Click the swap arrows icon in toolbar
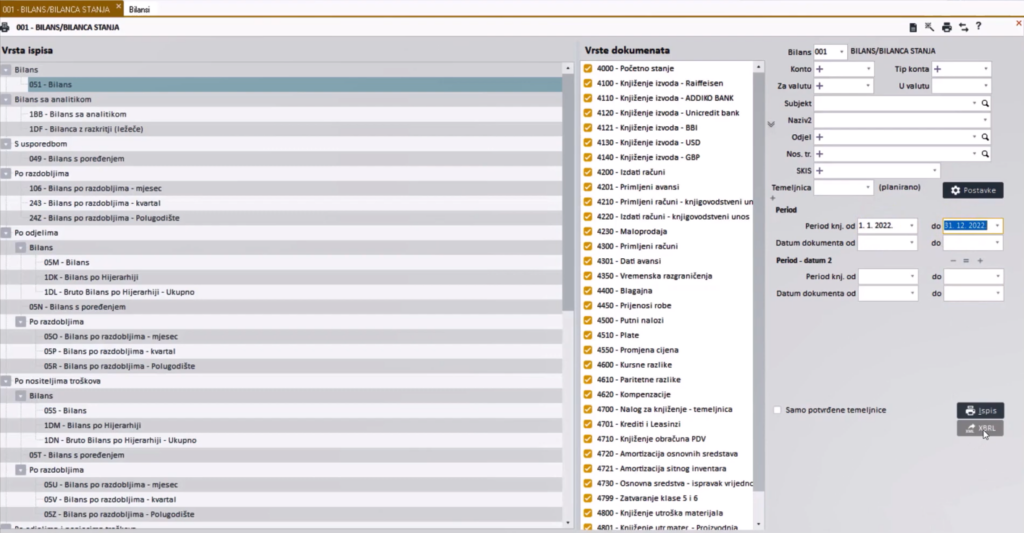Image resolution: width=1024 pixels, height=533 pixels. click(x=962, y=27)
